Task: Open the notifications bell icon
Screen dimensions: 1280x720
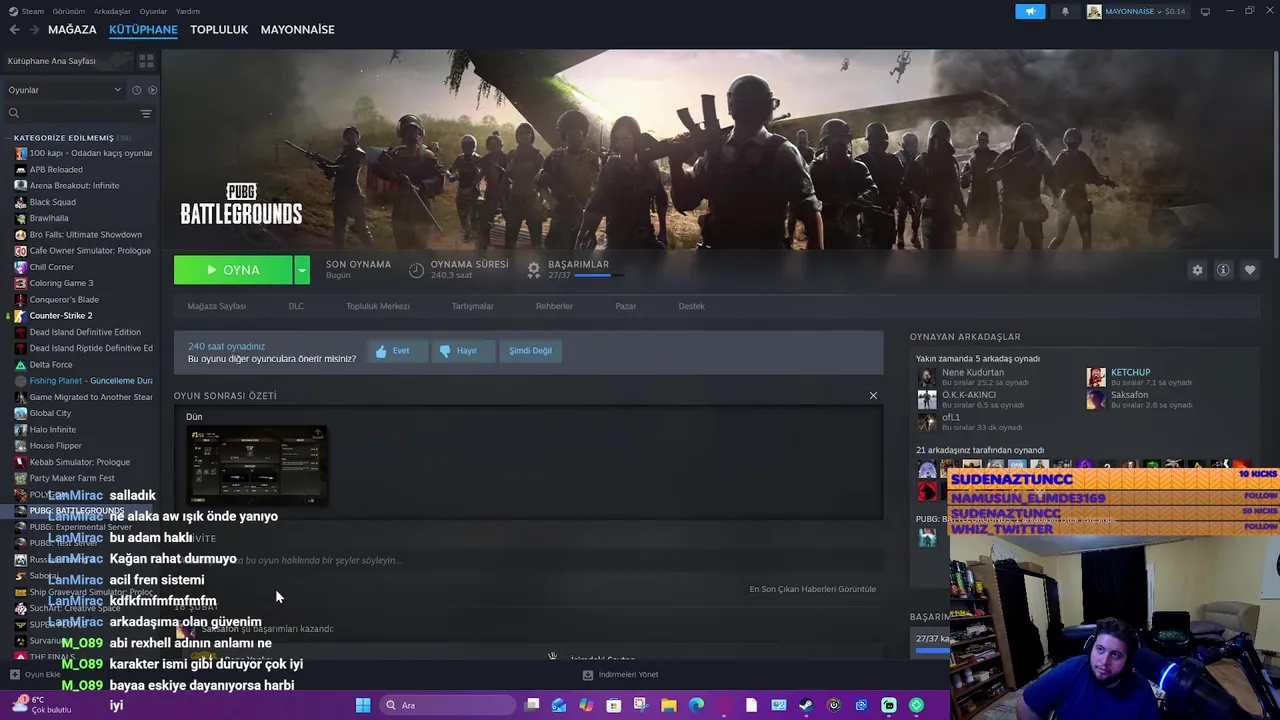Action: pyautogui.click(x=1065, y=11)
